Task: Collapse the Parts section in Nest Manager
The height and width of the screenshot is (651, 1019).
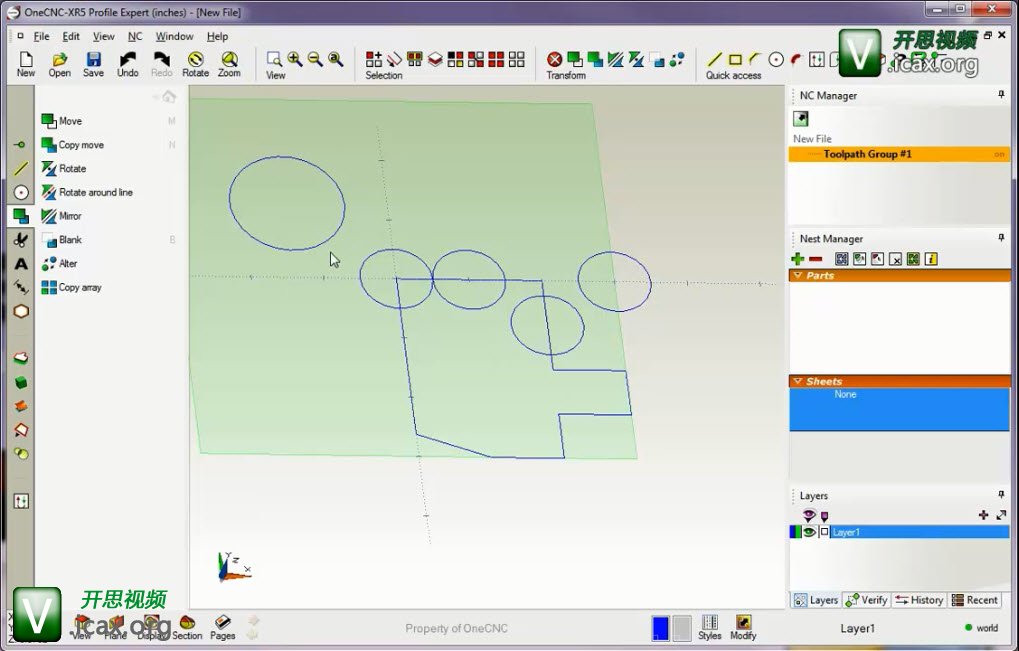Action: 798,275
